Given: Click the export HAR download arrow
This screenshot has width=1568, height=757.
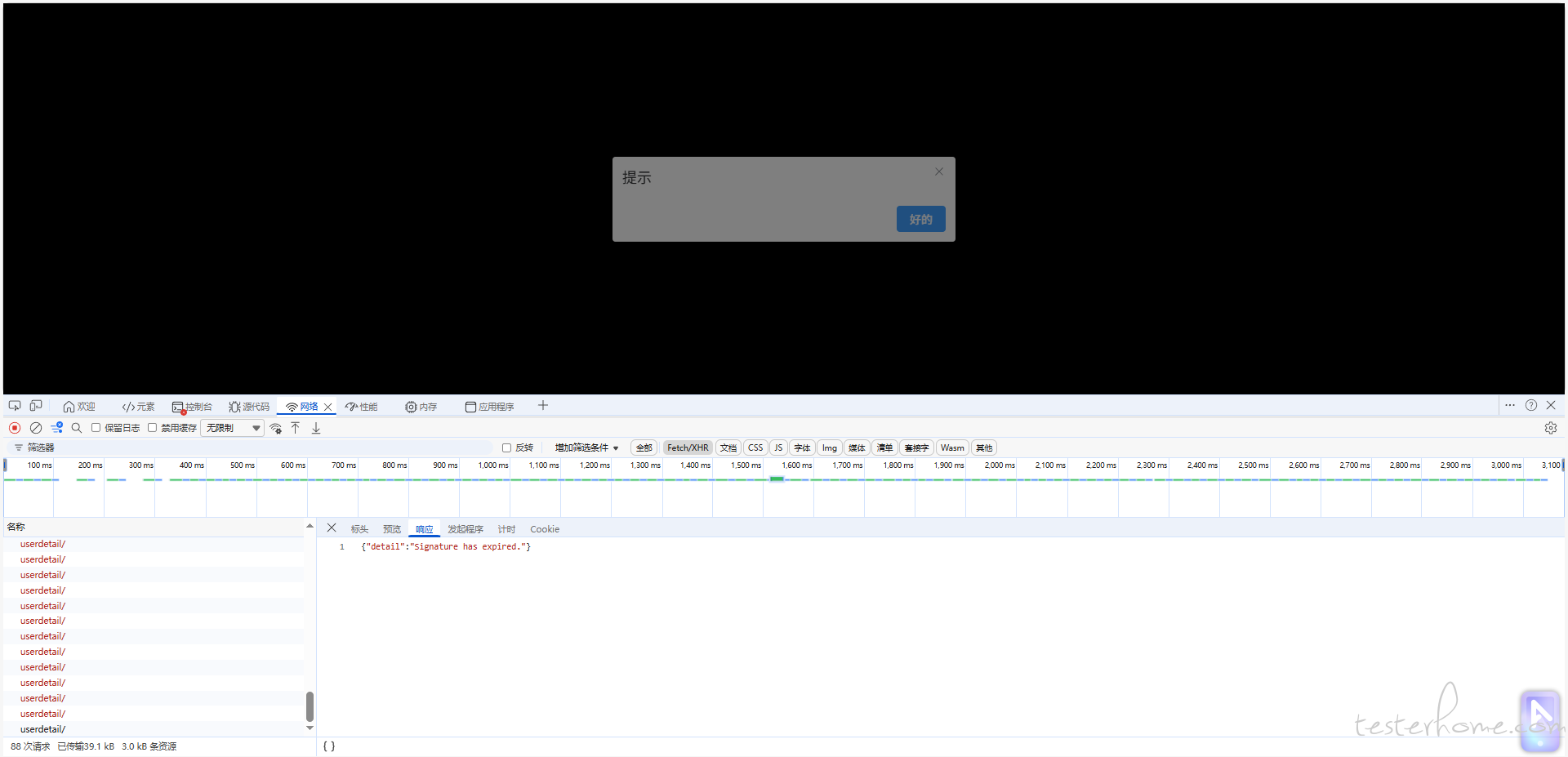Looking at the screenshot, I should [x=316, y=428].
